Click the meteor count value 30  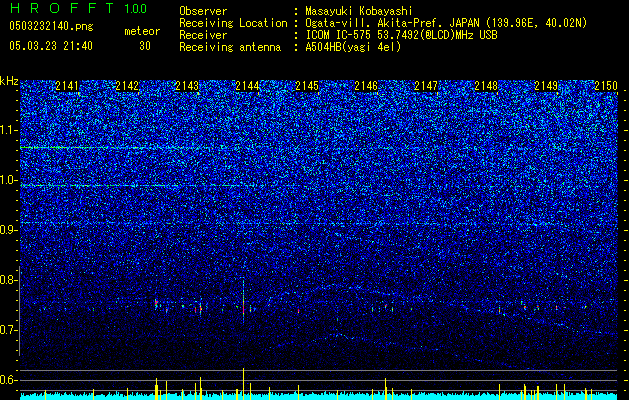coord(145,46)
